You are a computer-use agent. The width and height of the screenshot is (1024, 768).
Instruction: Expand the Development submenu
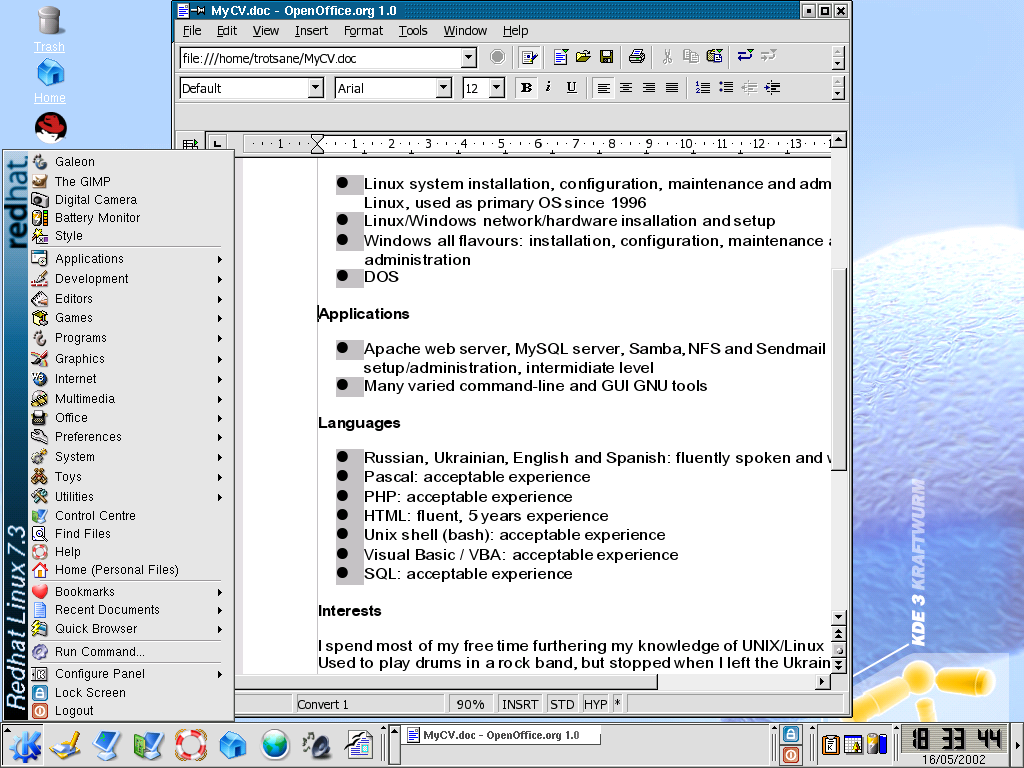pos(128,279)
